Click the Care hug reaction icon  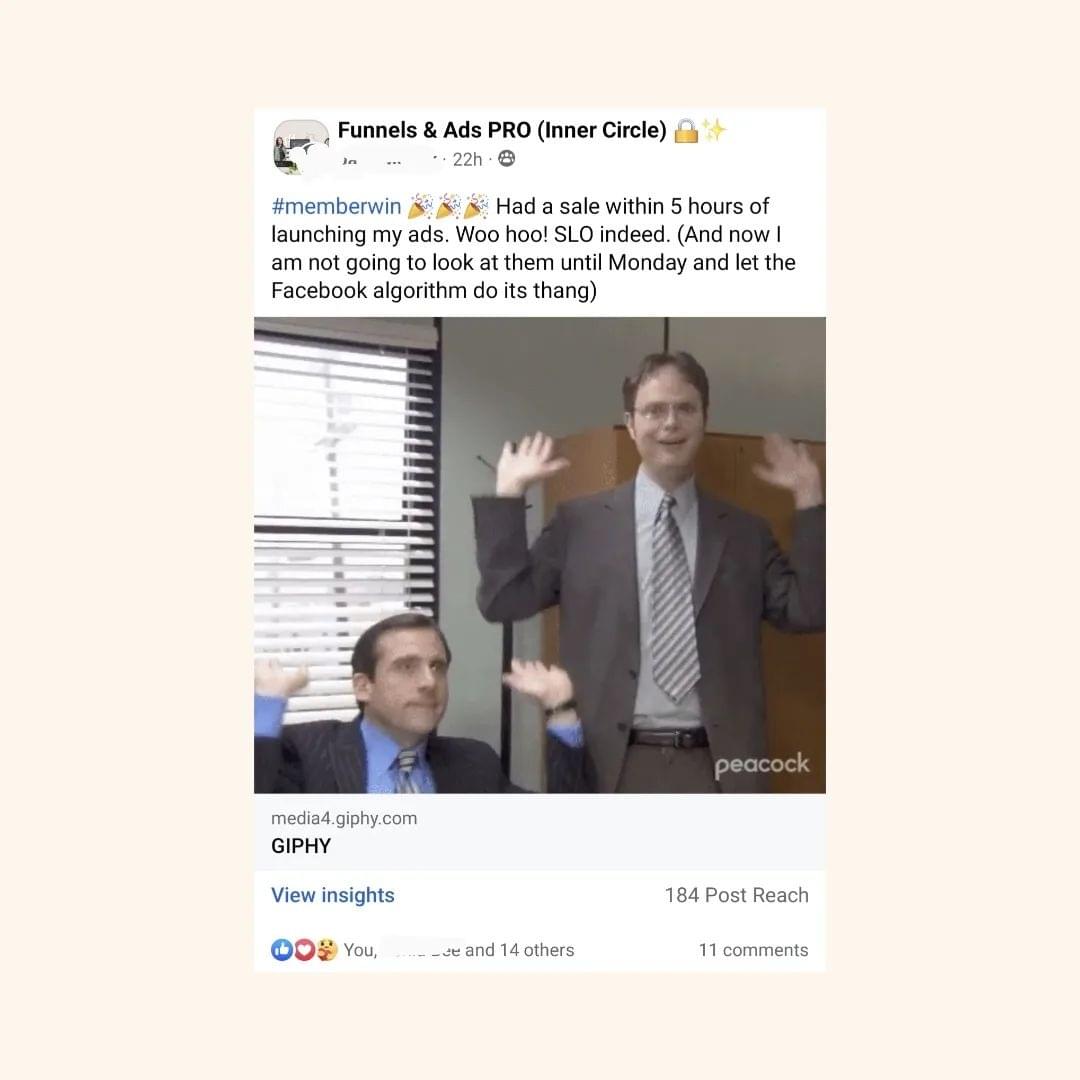tap(326, 950)
